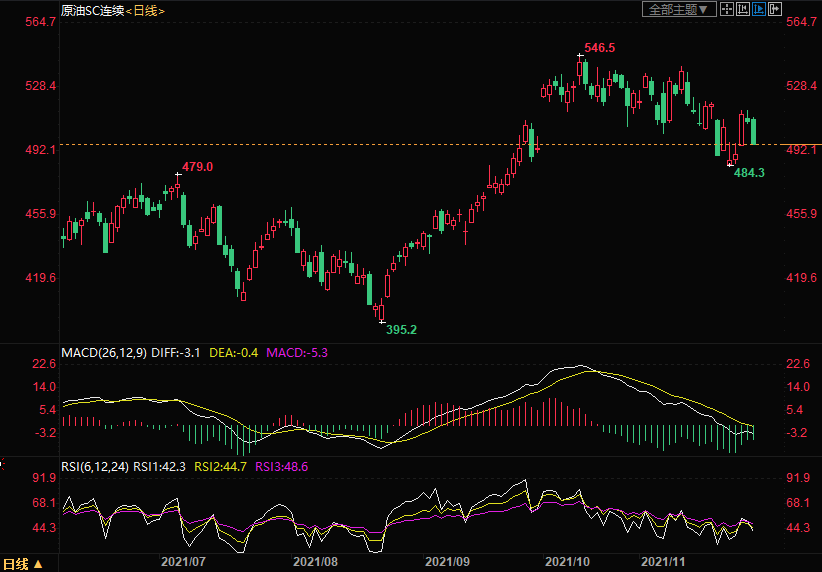822x572 pixels.
Task: Click the 546.5 high price marker
Action: pyautogui.click(x=599, y=48)
